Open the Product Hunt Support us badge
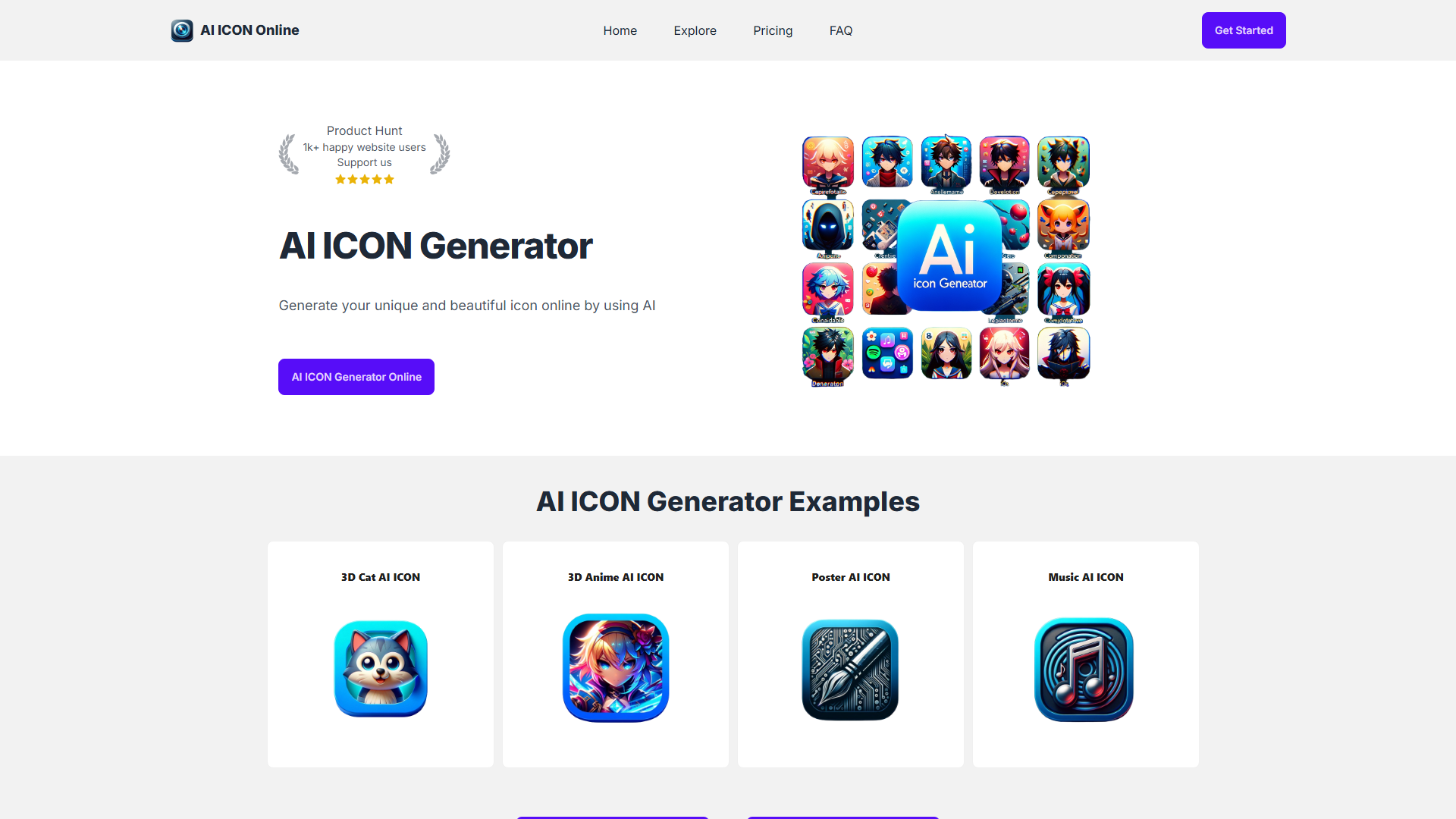The image size is (1456, 819). [364, 155]
